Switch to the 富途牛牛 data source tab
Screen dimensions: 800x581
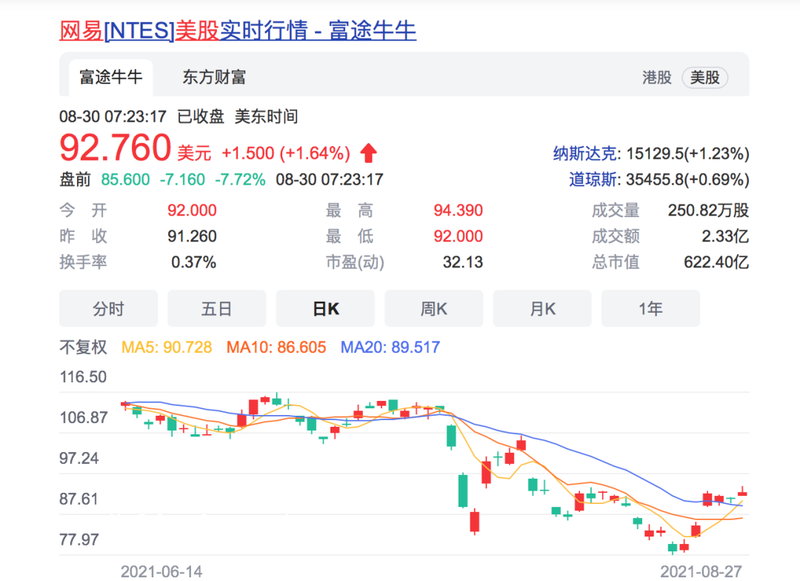point(111,77)
